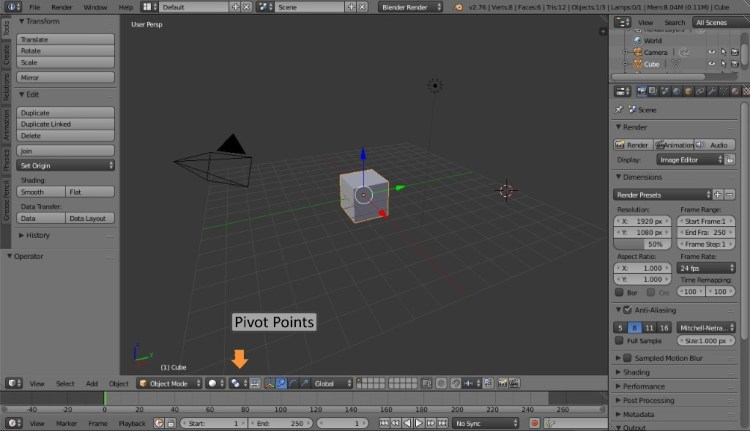Enable the Border checkbox
Image resolution: width=750 pixels, height=431 pixels.
[619, 292]
